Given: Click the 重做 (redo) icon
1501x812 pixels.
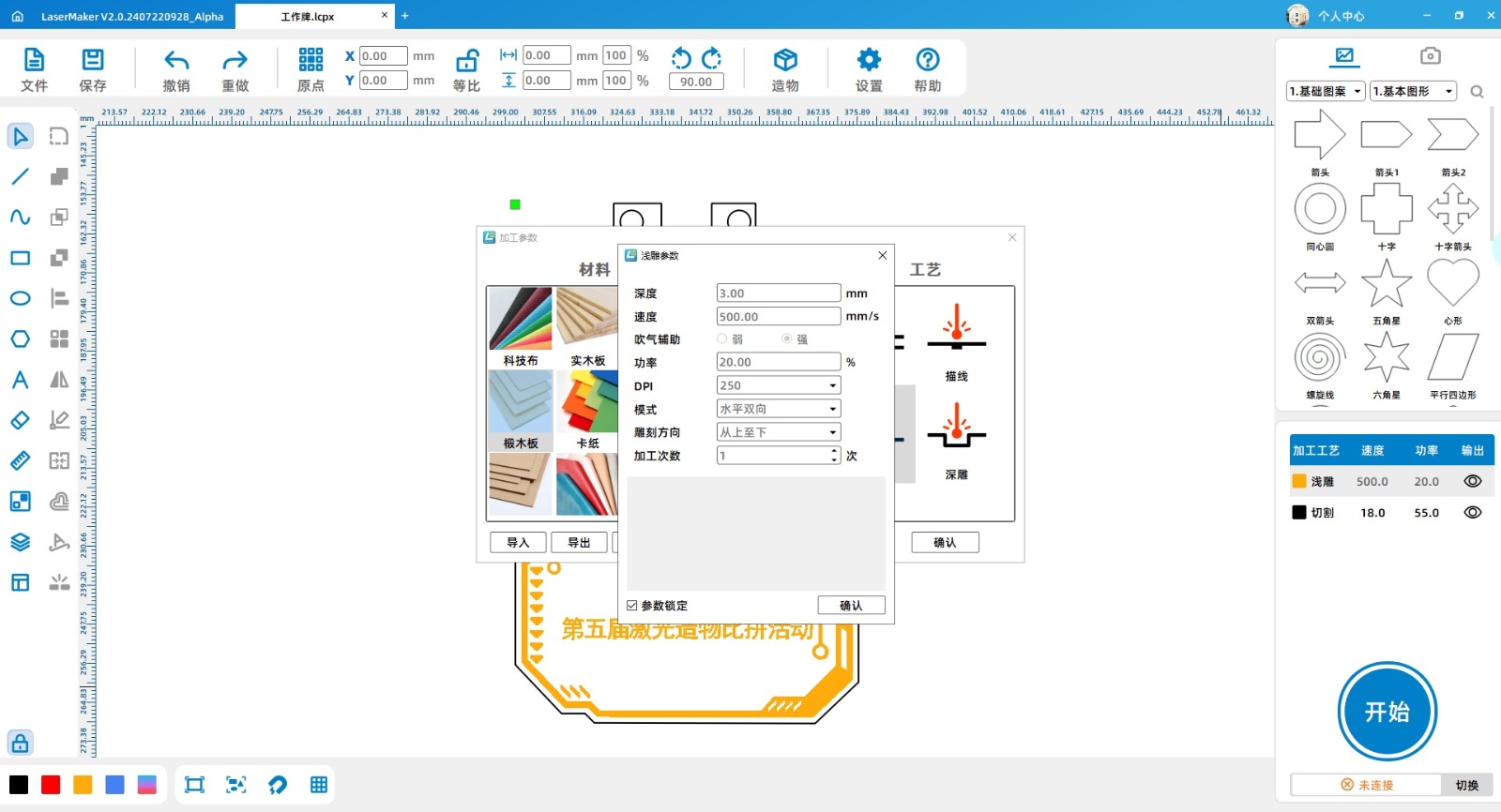Looking at the screenshot, I should pos(235,62).
